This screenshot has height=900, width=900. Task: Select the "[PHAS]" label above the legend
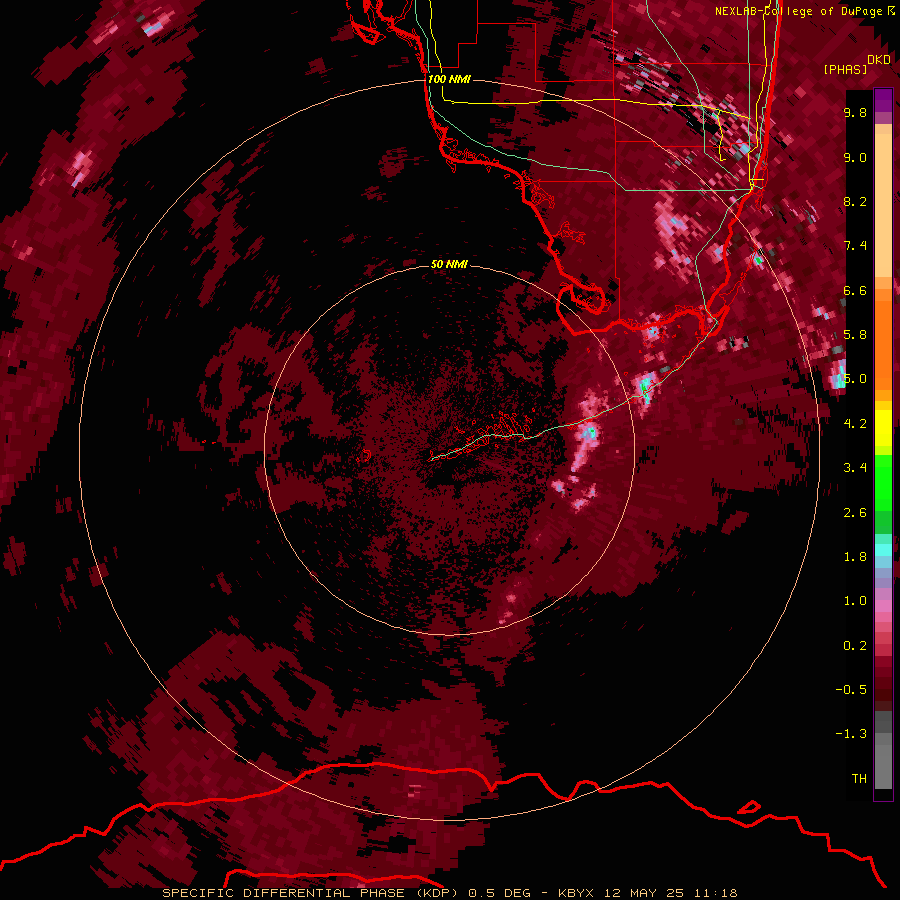tap(845, 69)
